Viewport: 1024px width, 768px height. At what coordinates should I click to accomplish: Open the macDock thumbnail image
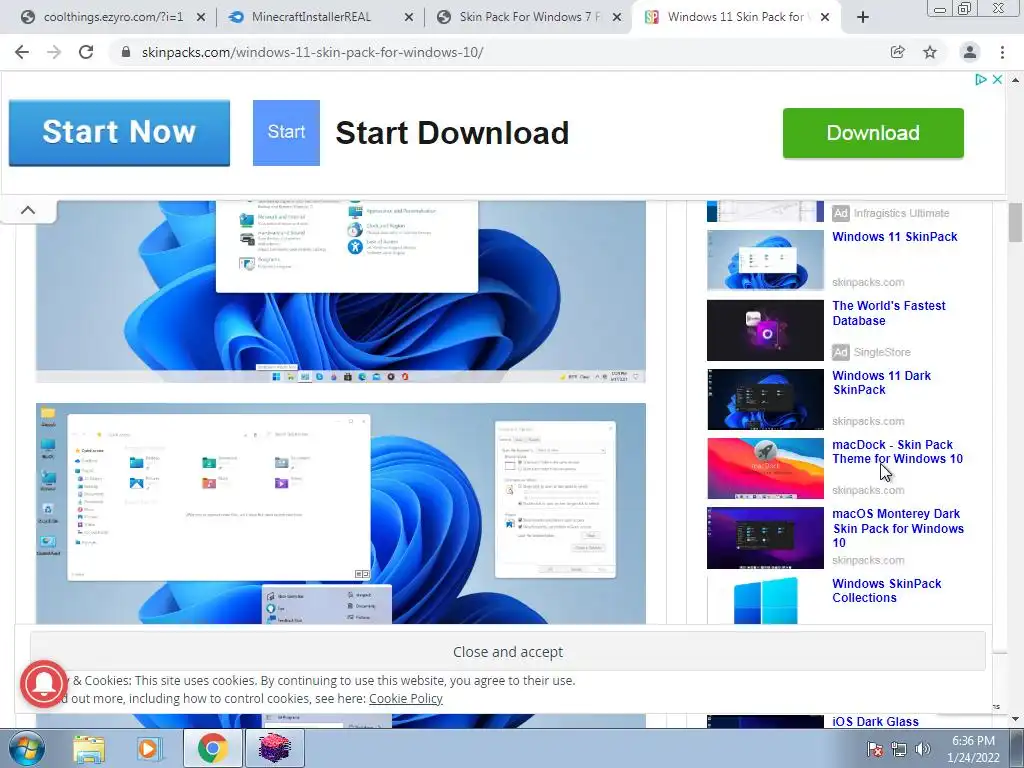(x=765, y=468)
